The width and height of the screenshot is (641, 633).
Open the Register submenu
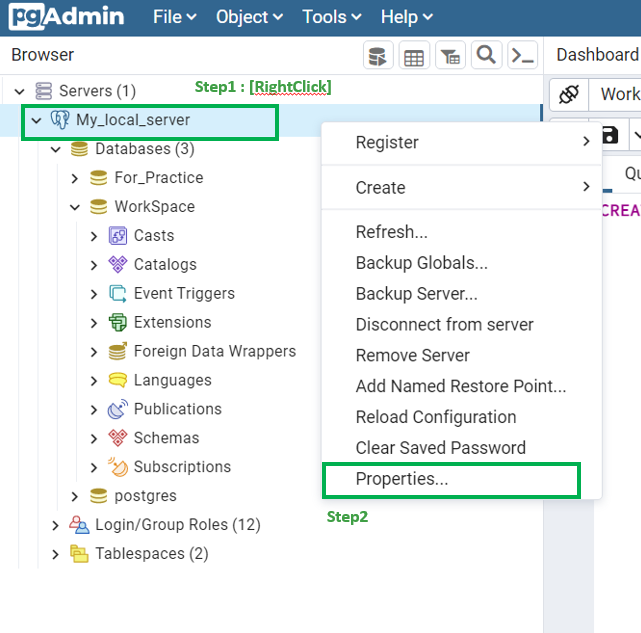(462, 143)
